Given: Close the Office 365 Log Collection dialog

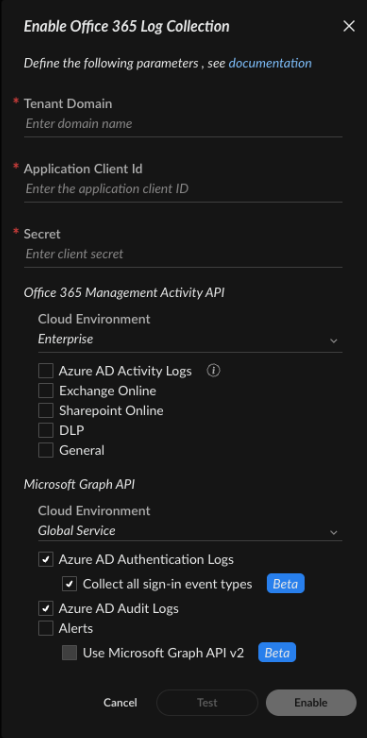Looking at the screenshot, I should 349,26.
